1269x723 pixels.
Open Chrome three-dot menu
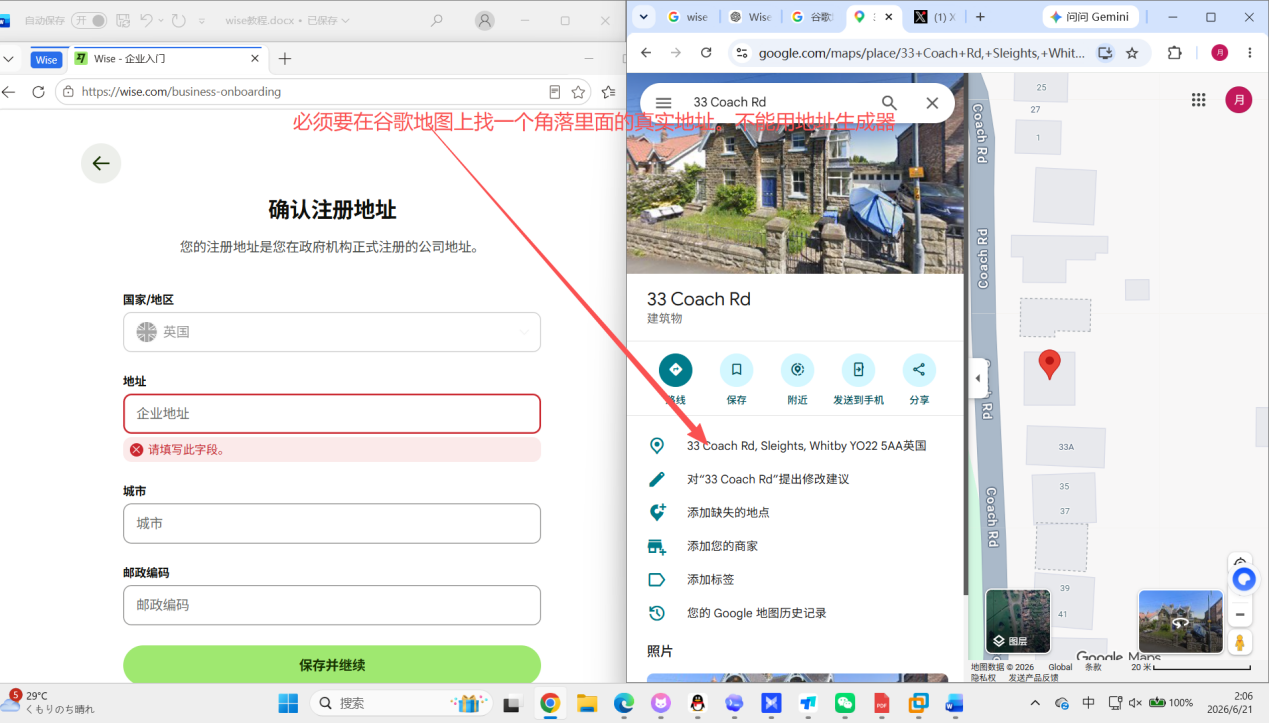tap(1250, 53)
